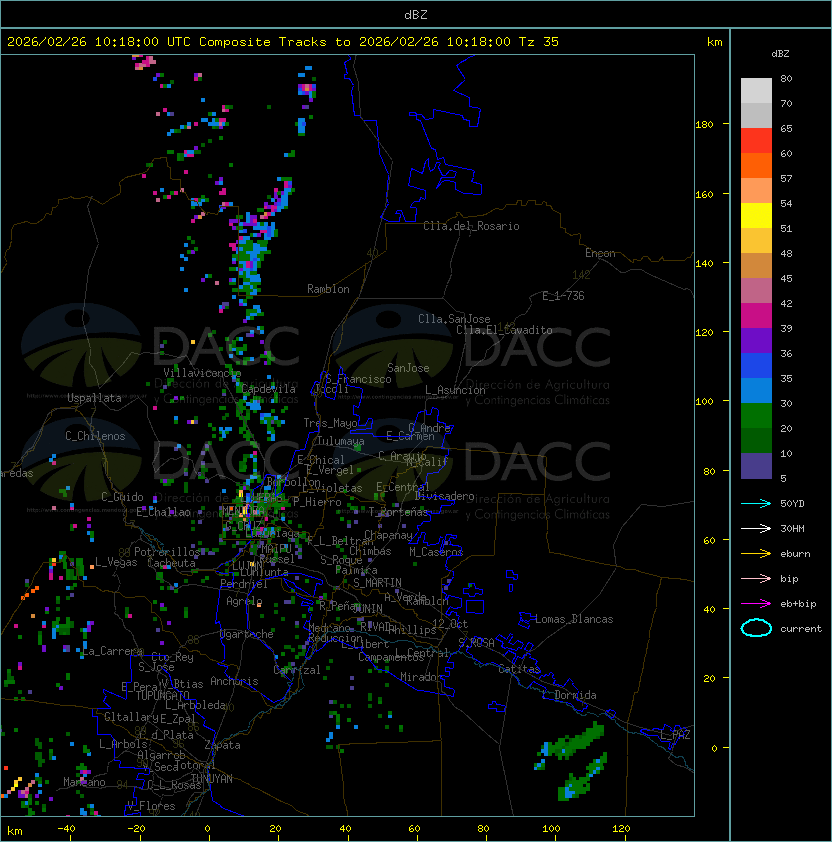Click the 'dBZ' heading above color scale
The width and height of the screenshot is (832, 842).
coord(780,54)
